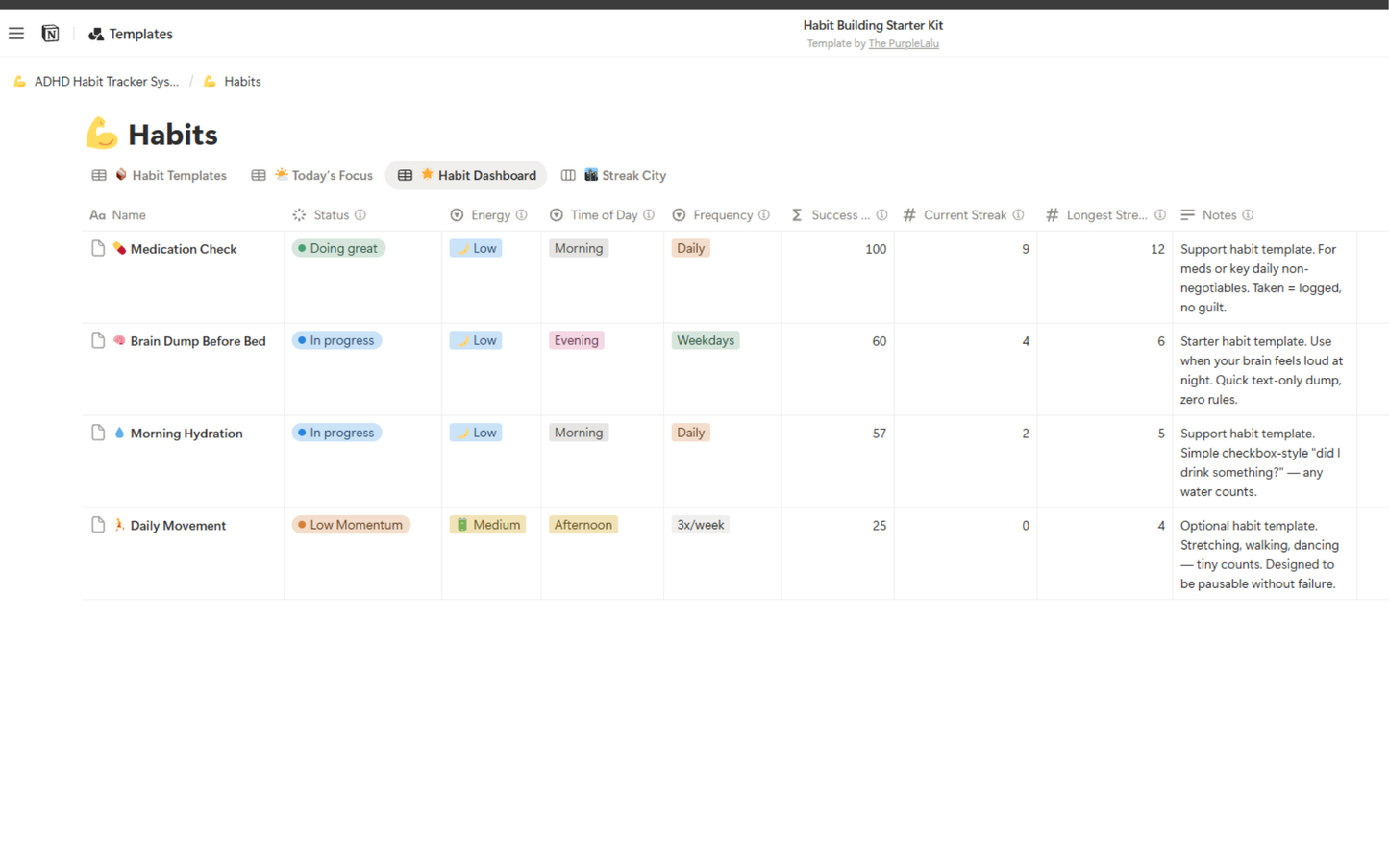Screen dimensions: 1389x868
Task: Click the Notion logo icon
Action: 49,33
